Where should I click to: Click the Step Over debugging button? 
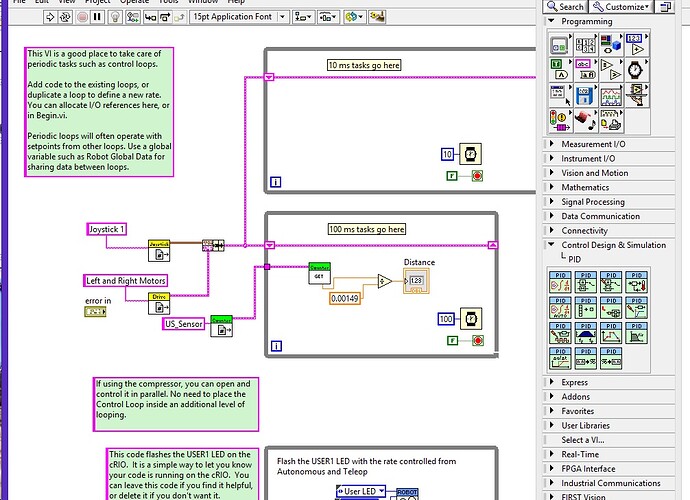click(x=165, y=17)
